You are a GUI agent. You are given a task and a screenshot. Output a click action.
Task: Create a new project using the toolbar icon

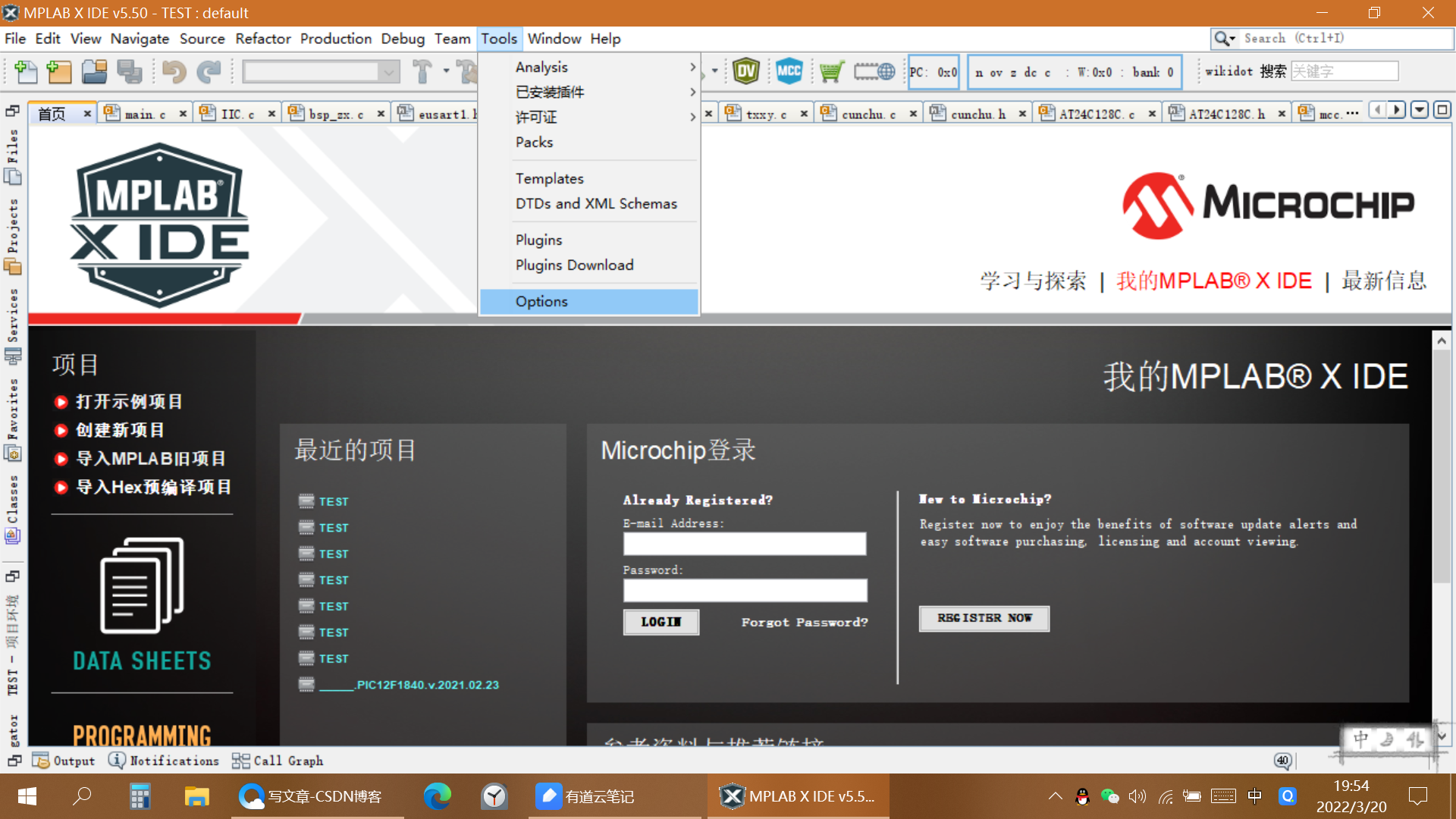click(58, 71)
